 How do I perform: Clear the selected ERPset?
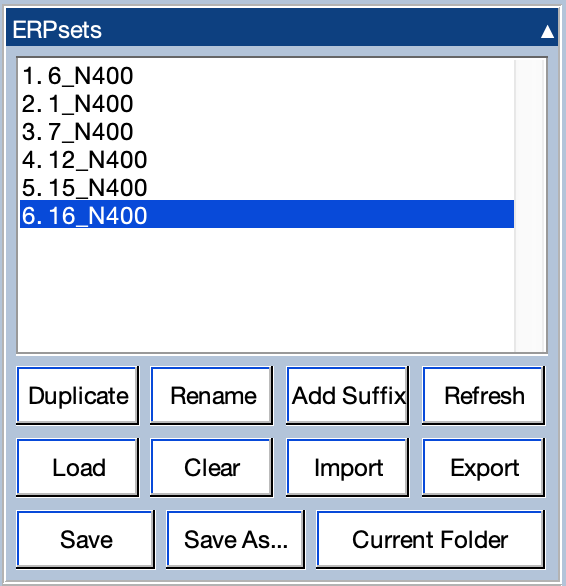(212, 468)
